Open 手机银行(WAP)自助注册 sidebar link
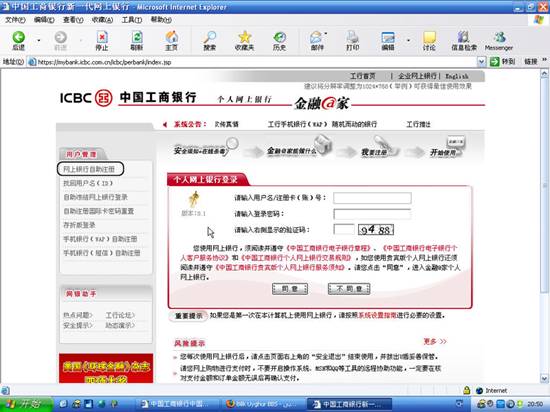Screen dimensions: 550x412 [x=100, y=239]
